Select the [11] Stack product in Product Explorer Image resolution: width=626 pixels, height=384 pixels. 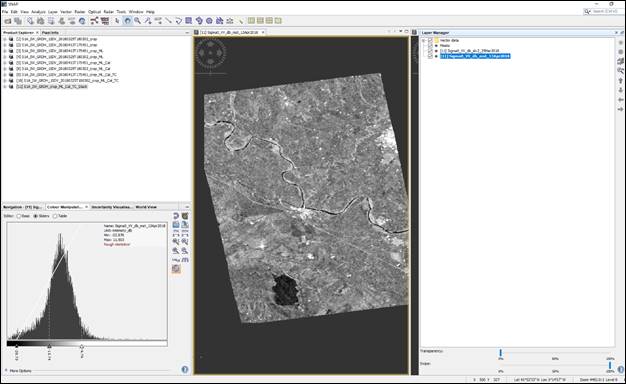click(52, 86)
